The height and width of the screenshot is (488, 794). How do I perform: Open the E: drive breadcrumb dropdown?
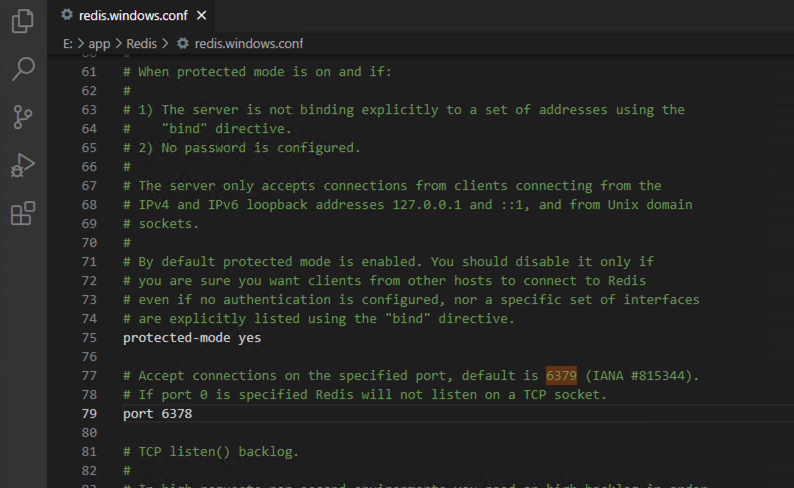point(68,44)
